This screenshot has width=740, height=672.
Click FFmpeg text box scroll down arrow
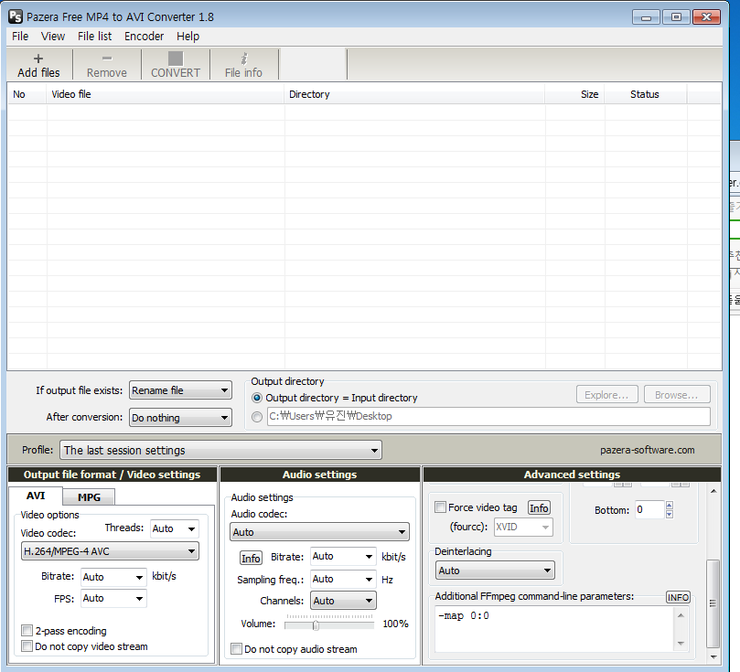pyautogui.click(x=681, y=643)
